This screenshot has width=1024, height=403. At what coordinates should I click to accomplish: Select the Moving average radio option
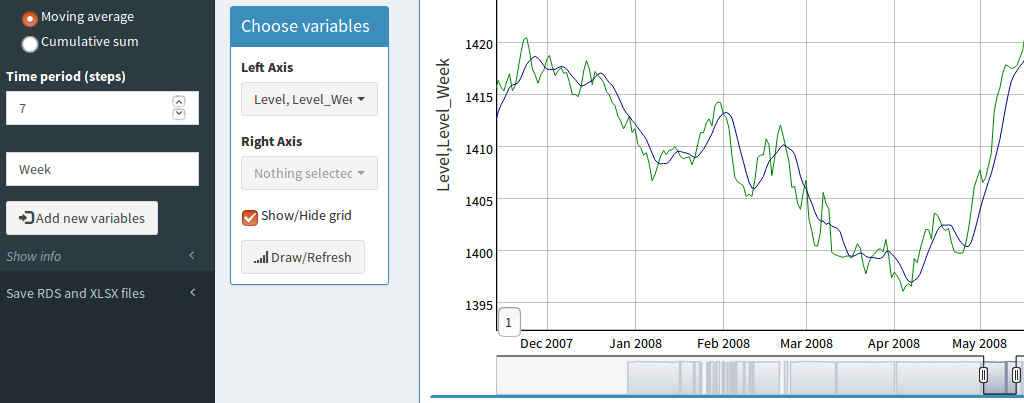[x=30, y=18]
